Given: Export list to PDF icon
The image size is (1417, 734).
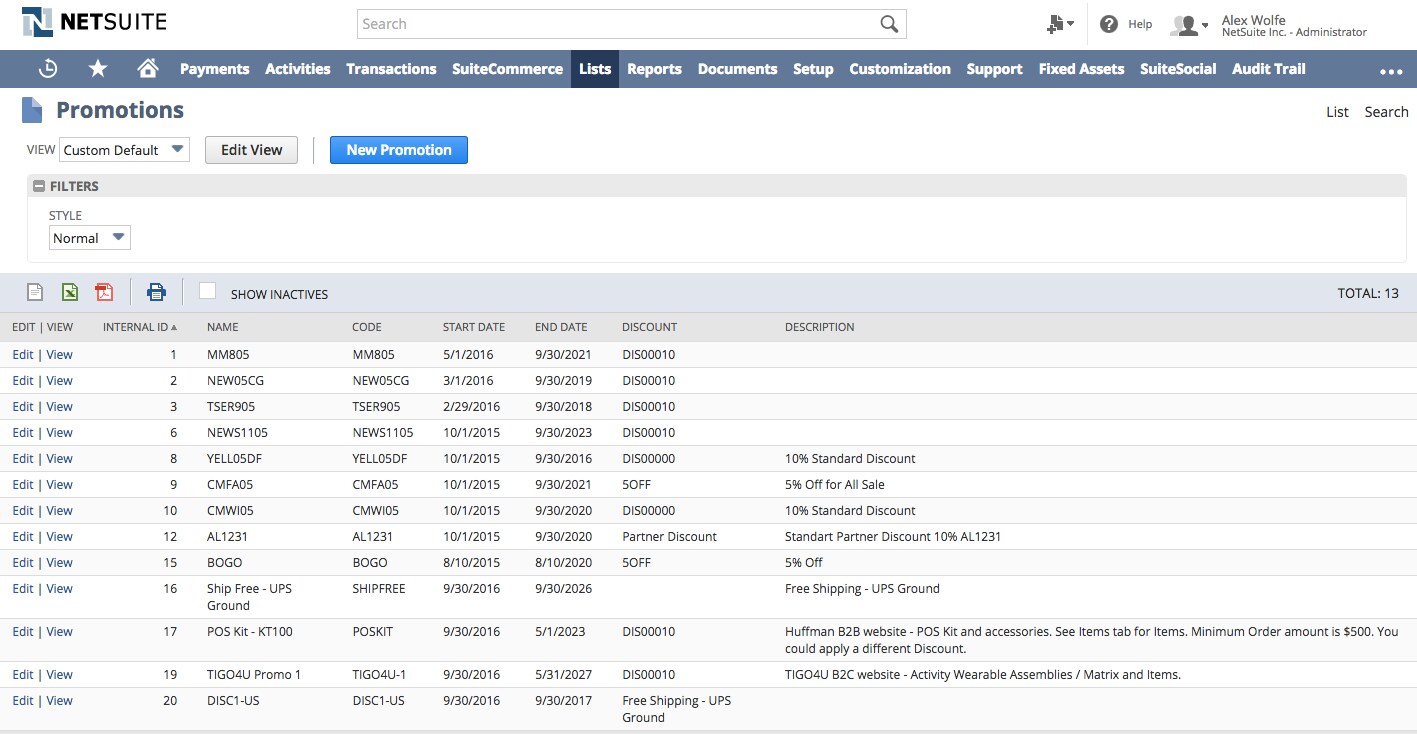Looking at the screenshot, I should 104,292.
